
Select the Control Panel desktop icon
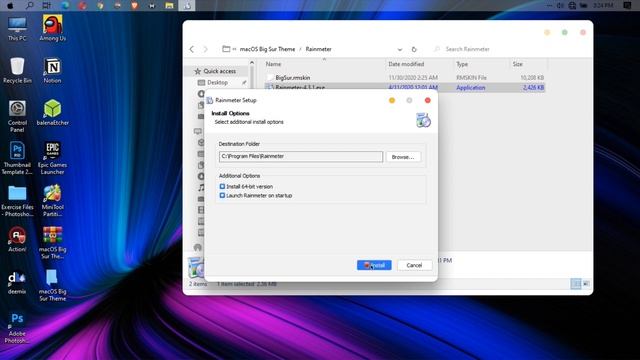point(17,116)
